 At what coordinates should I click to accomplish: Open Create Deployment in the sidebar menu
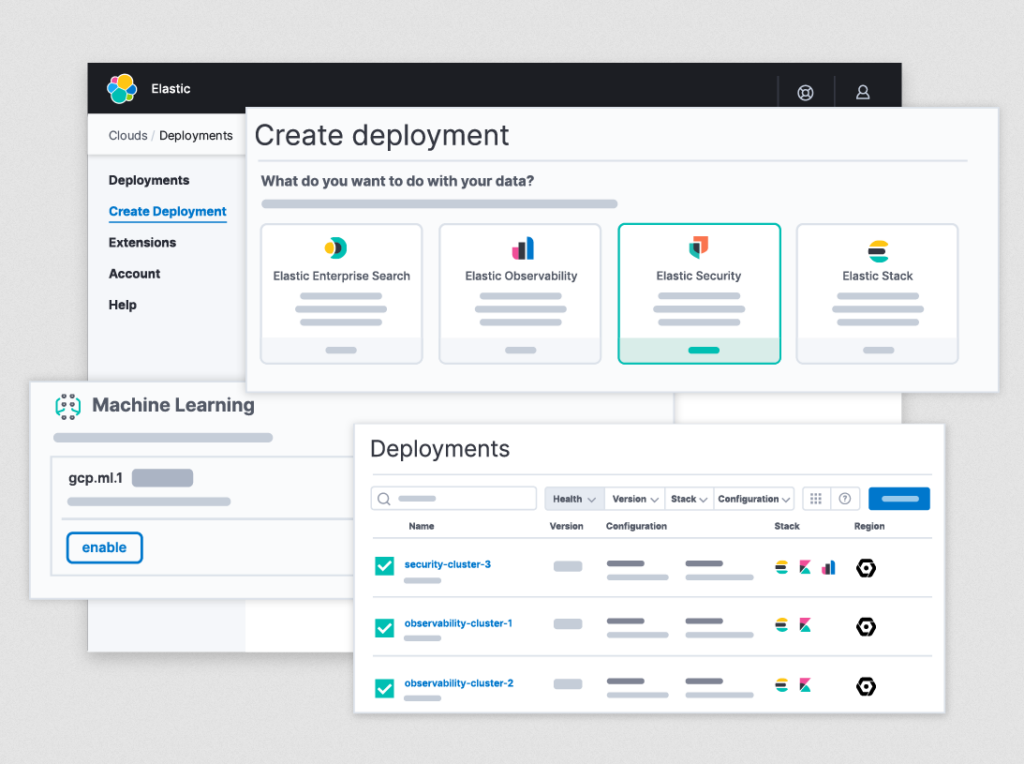pos(168,212)
